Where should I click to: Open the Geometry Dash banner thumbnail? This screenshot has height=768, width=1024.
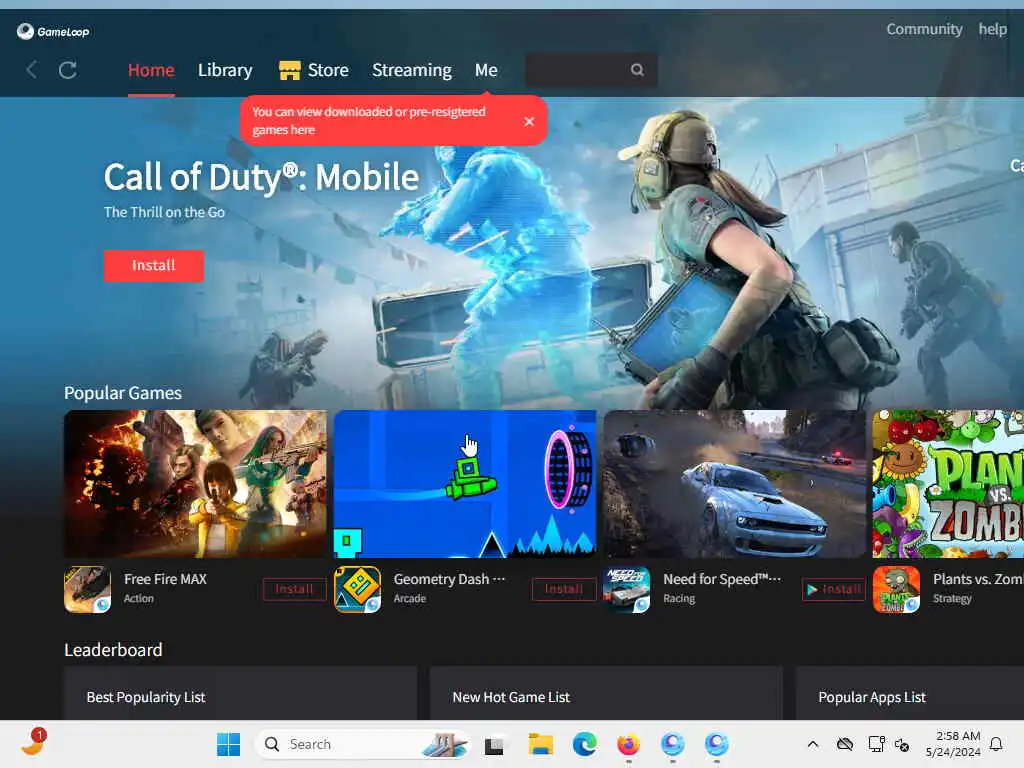click(465, 484)
